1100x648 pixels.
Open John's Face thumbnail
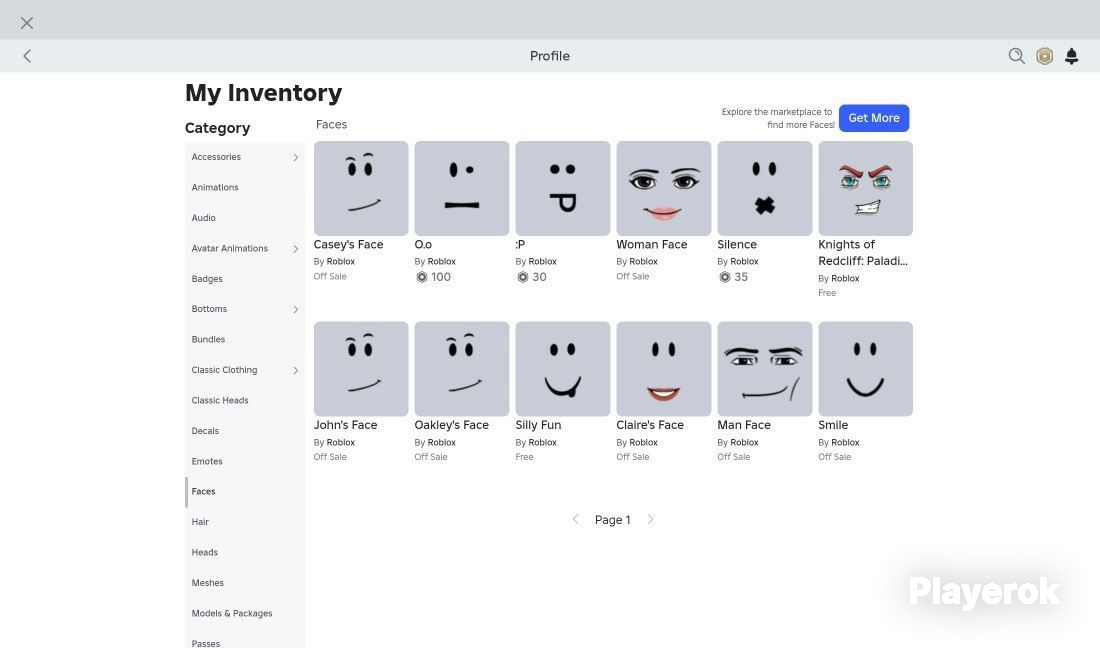click(x=361, y=369)
